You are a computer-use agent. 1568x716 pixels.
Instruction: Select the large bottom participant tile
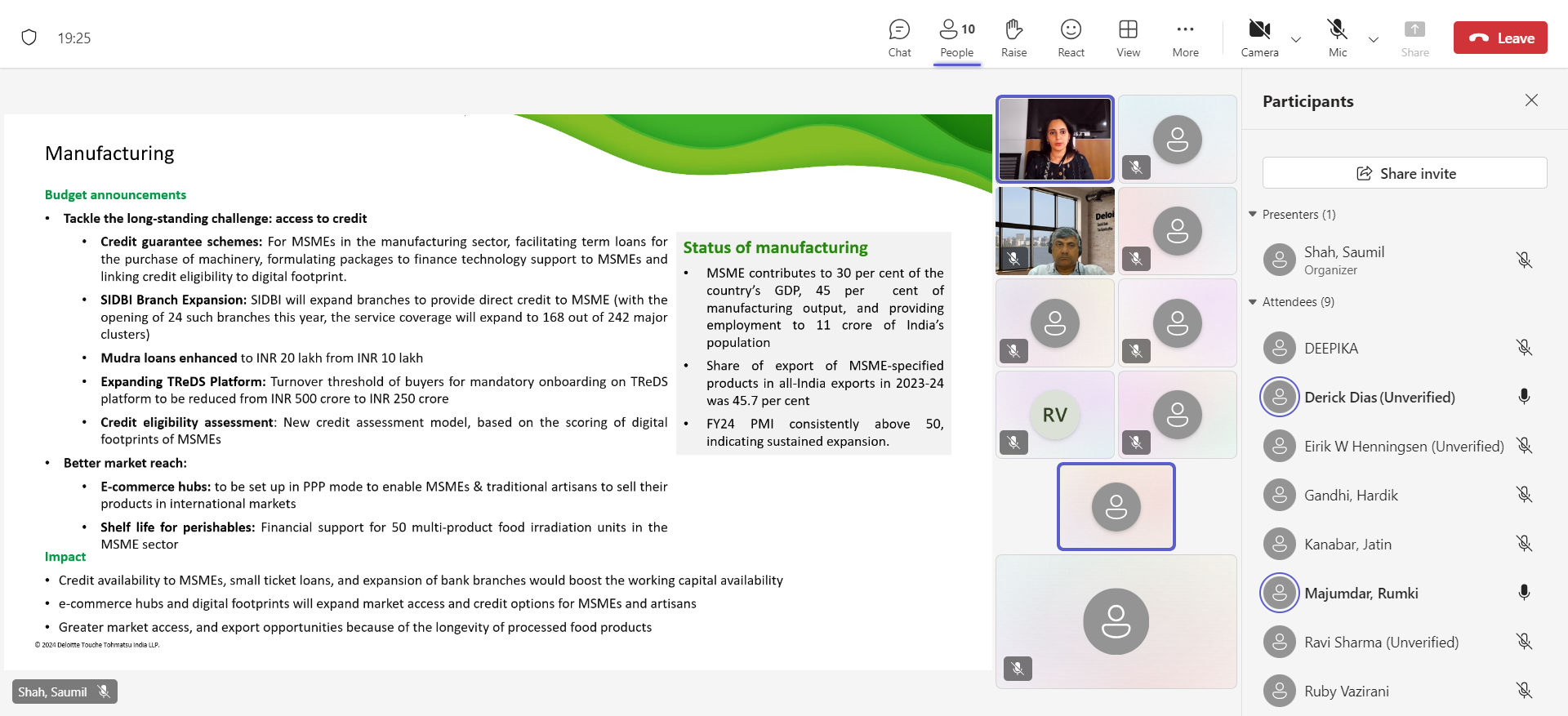(x=1116, y=621)
